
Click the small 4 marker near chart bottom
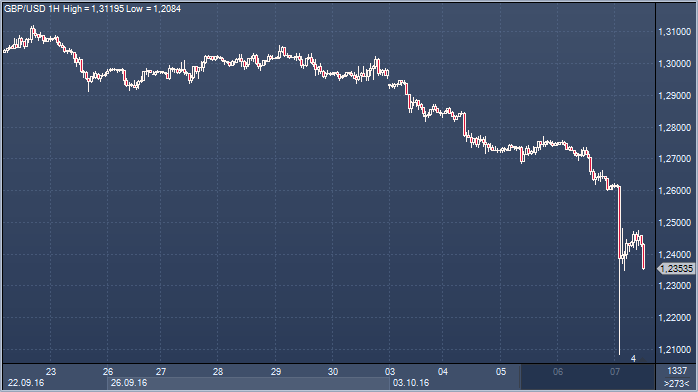point(633,359)
